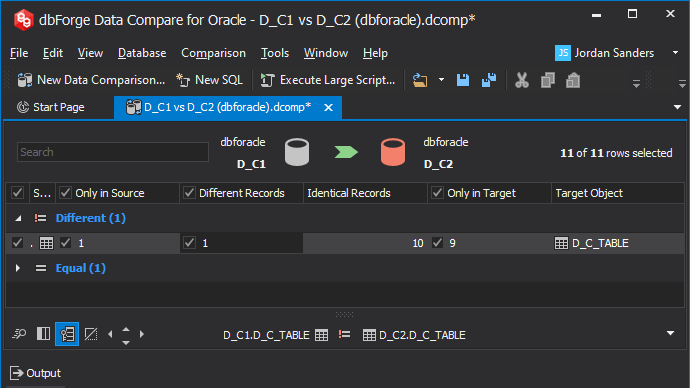This screenshot has height=388, width=690.
Task: Go to next record right arrow
Action: (142, 334)
